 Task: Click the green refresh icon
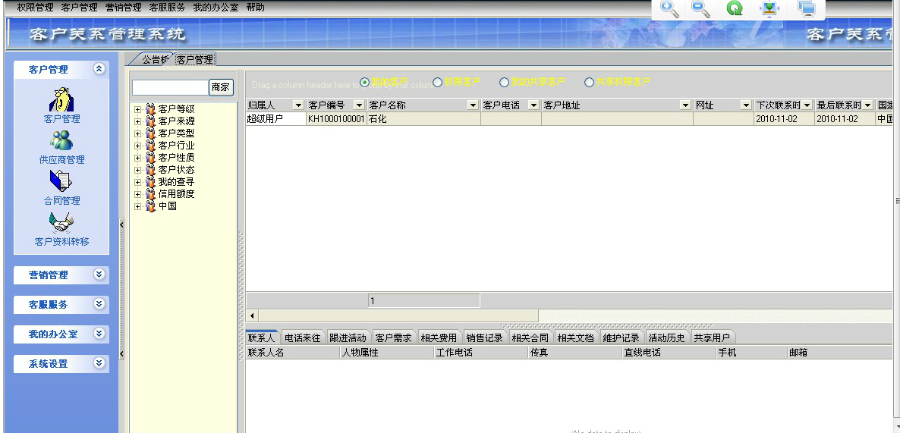coord(735,9)
